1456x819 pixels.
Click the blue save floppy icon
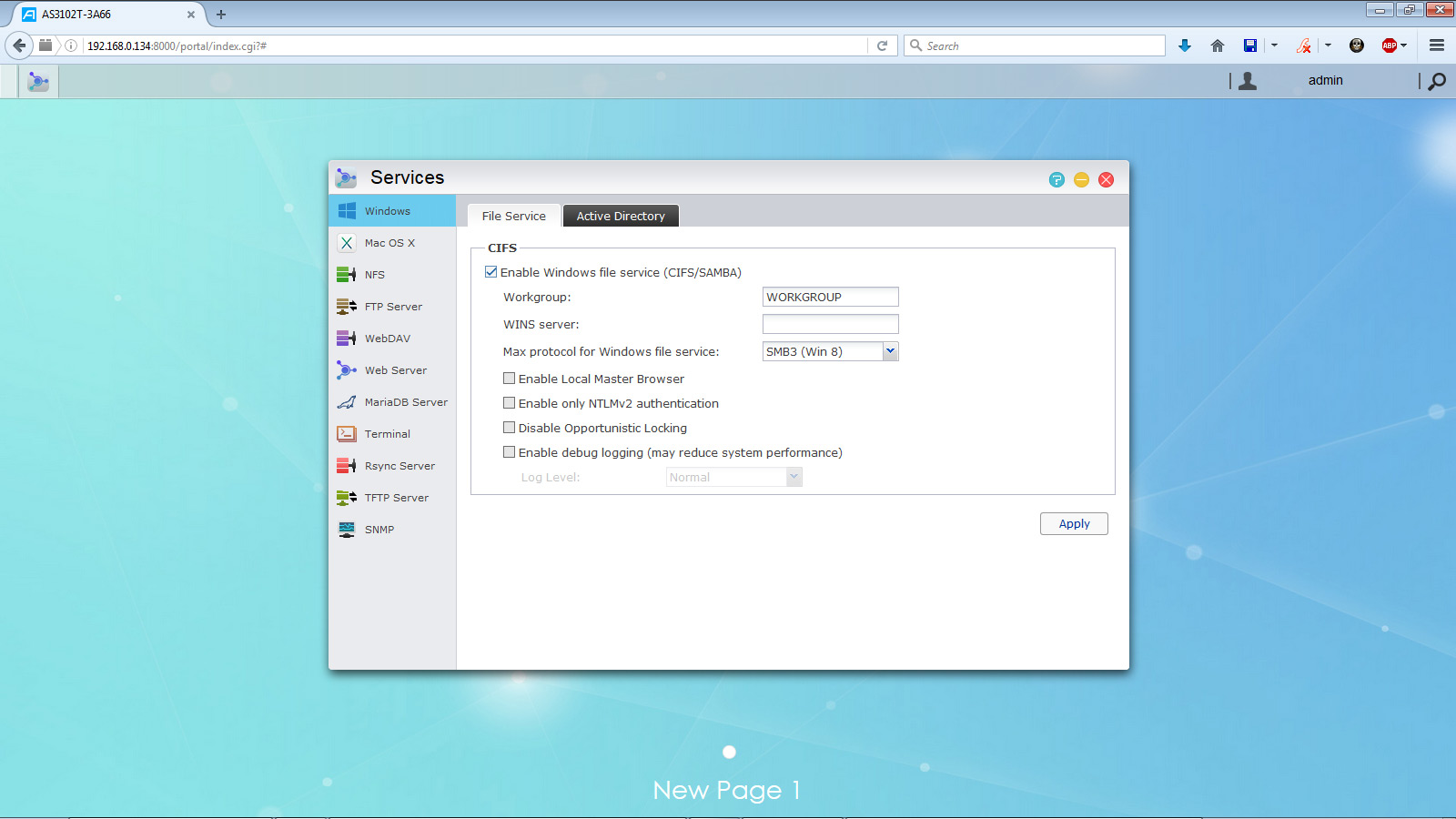(1250, 45)
